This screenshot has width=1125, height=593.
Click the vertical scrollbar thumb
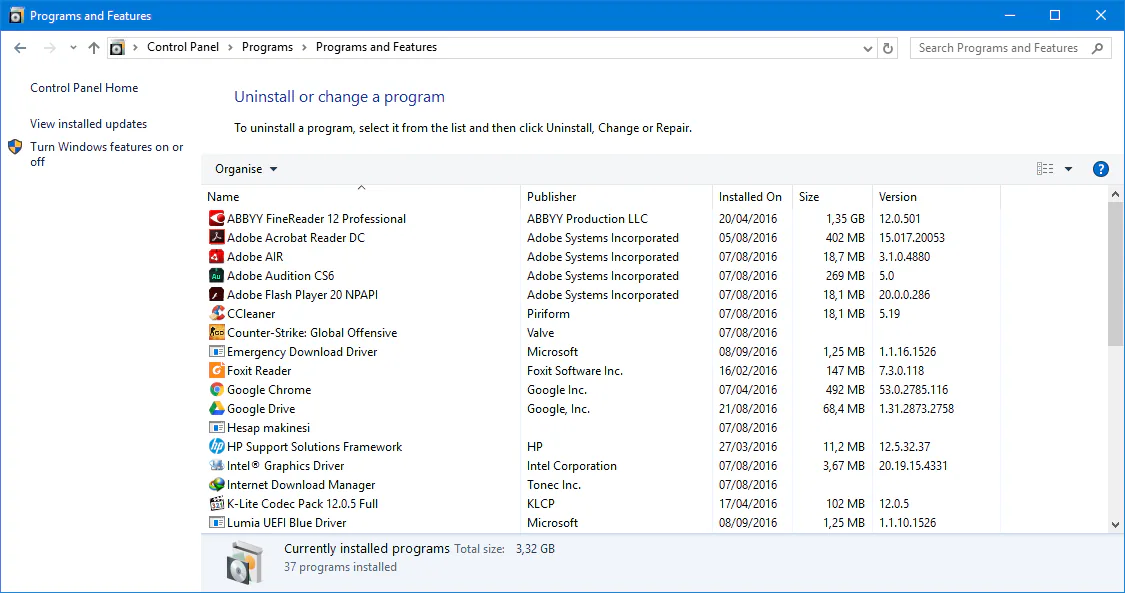click(1115, 276)
